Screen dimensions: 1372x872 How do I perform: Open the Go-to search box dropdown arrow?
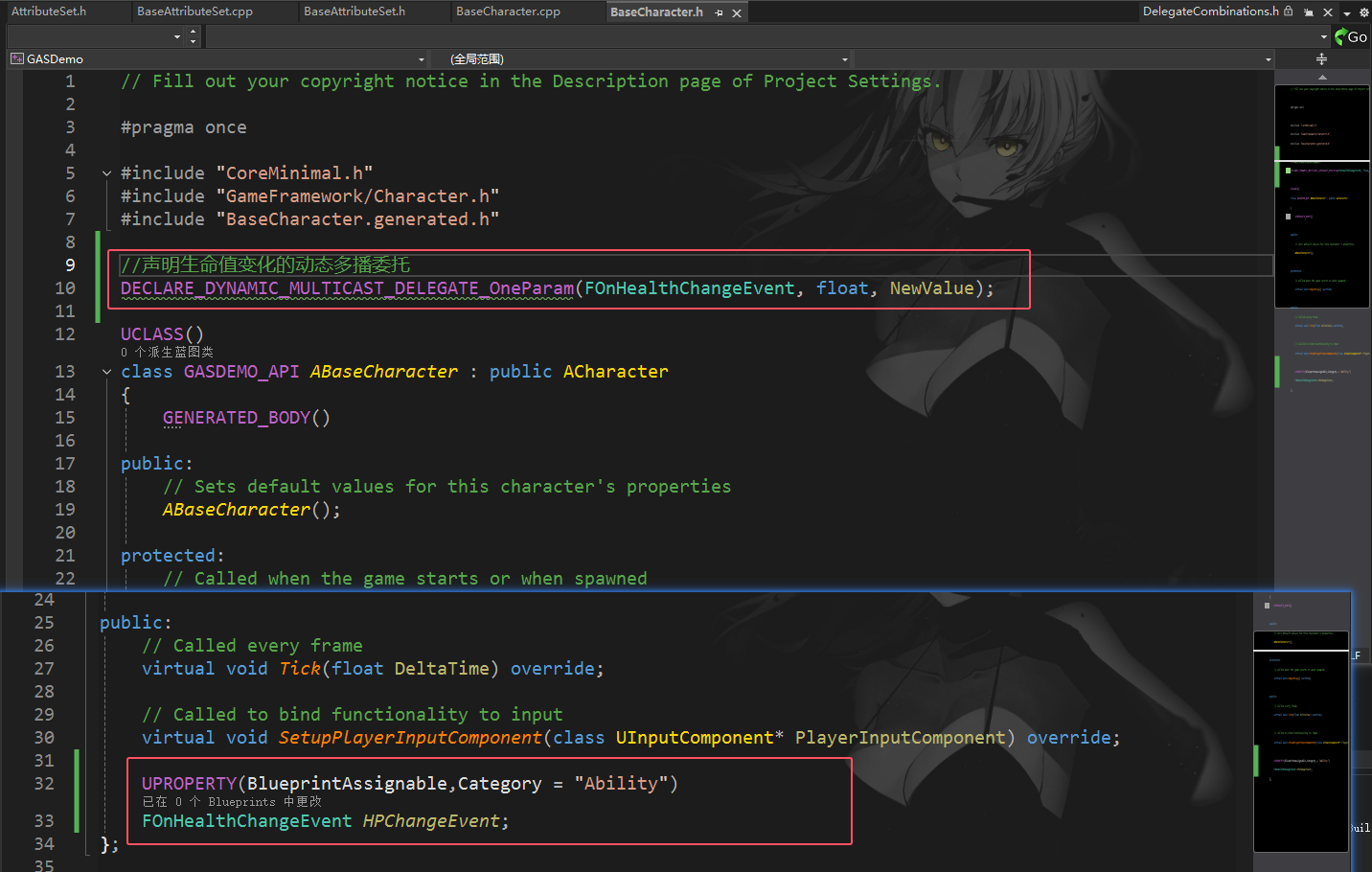tap(1324, 36)
